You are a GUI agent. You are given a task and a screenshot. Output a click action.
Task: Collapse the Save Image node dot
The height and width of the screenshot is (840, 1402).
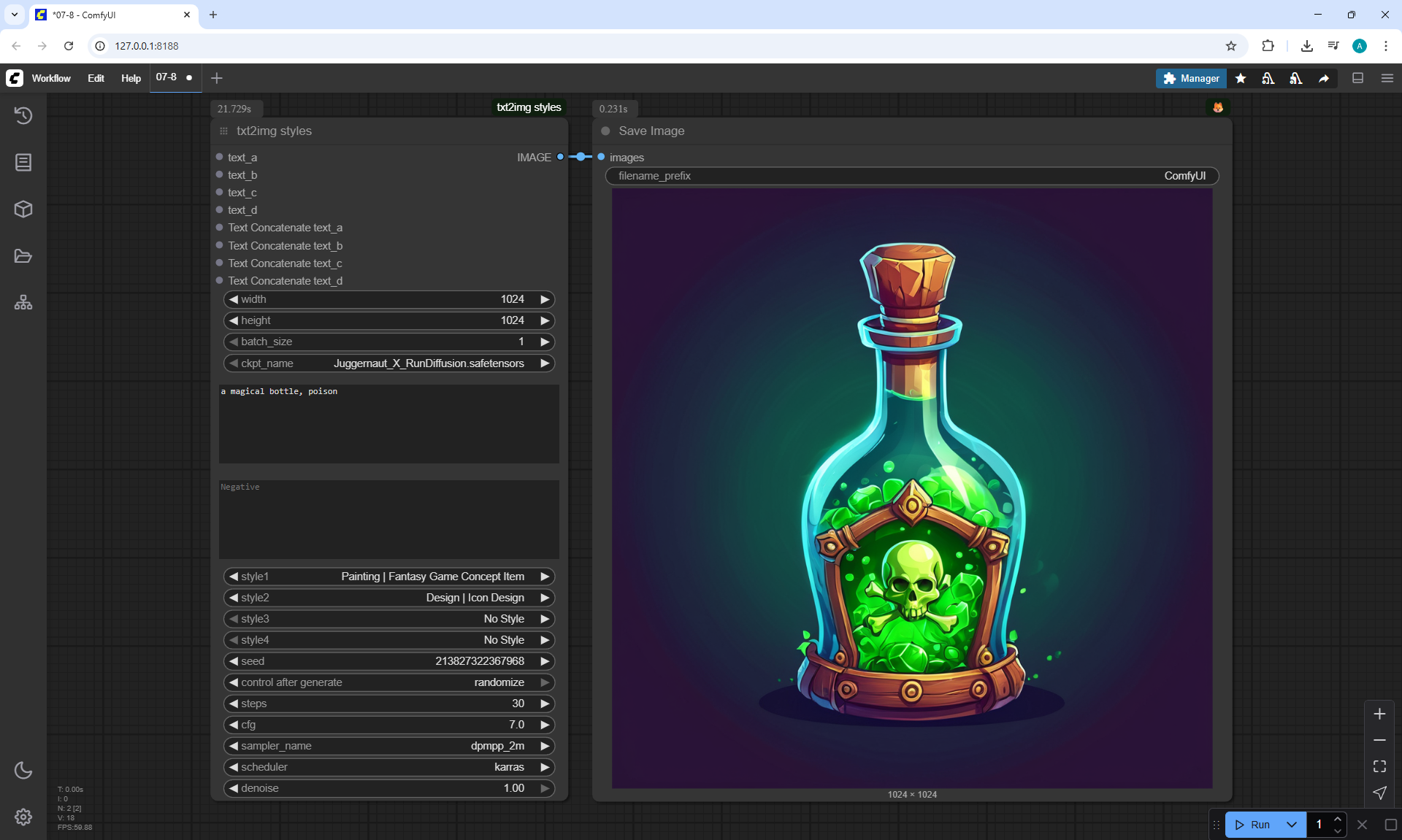(x=605, y=131)
